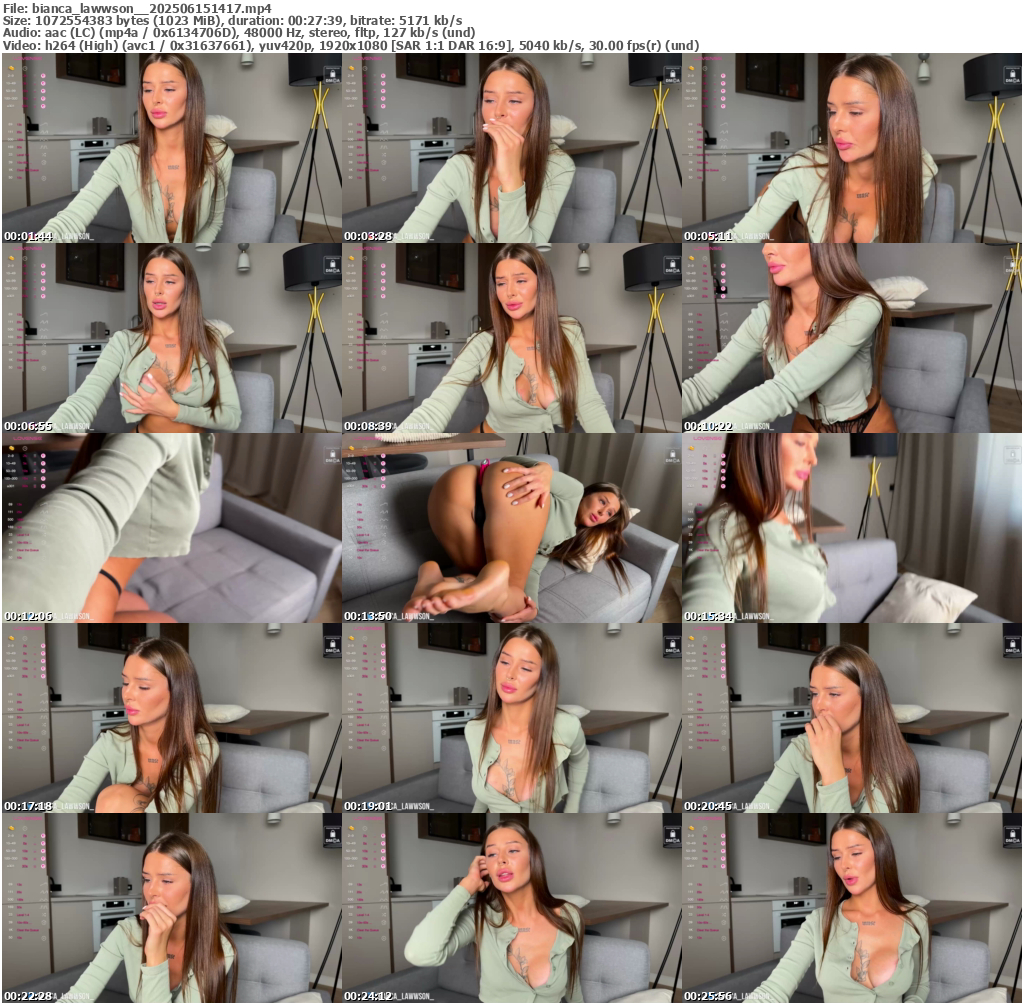1024x1003 pixels.
Task: Click the 'Audio: aac (LC)' info line
Action: coord(239,33)
